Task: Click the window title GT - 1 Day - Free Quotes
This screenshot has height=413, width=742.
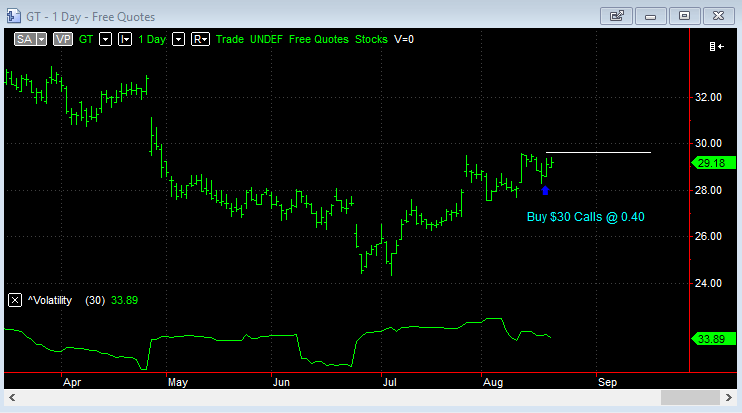Action: (x=91, y=17)
